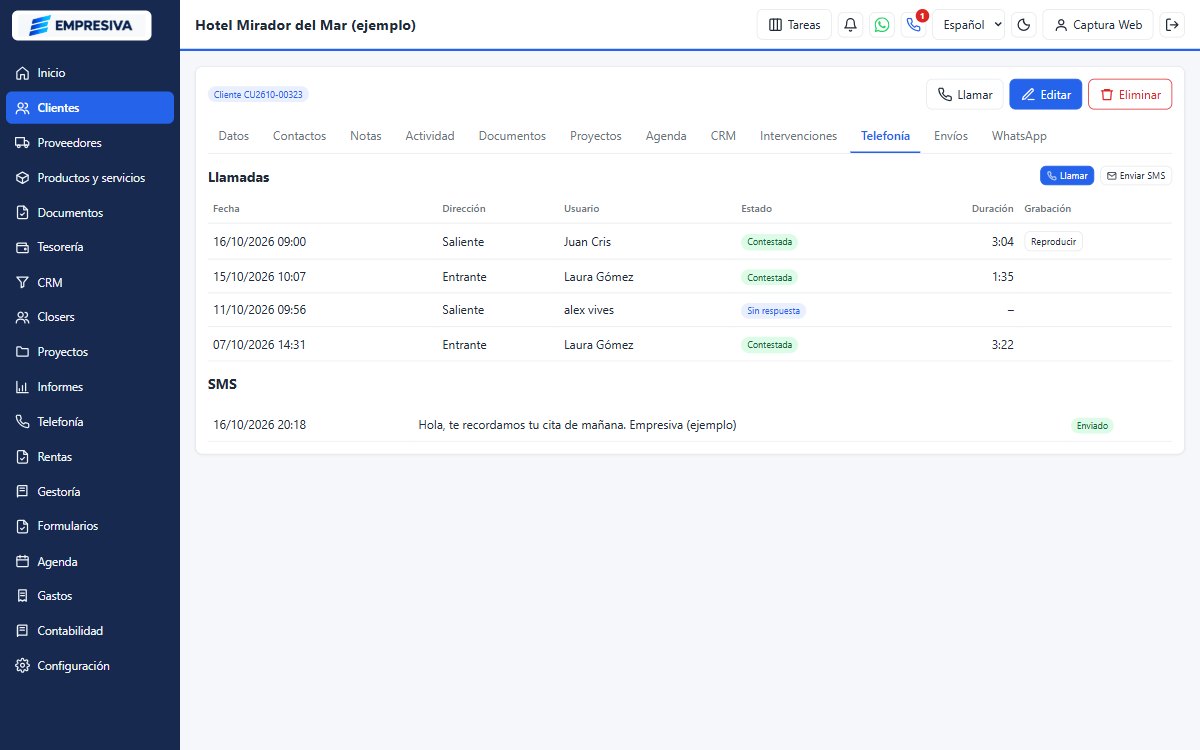1200x750 pixels.
Task: Open Productos y servicios in sidebar
Action: coord(90,178)
